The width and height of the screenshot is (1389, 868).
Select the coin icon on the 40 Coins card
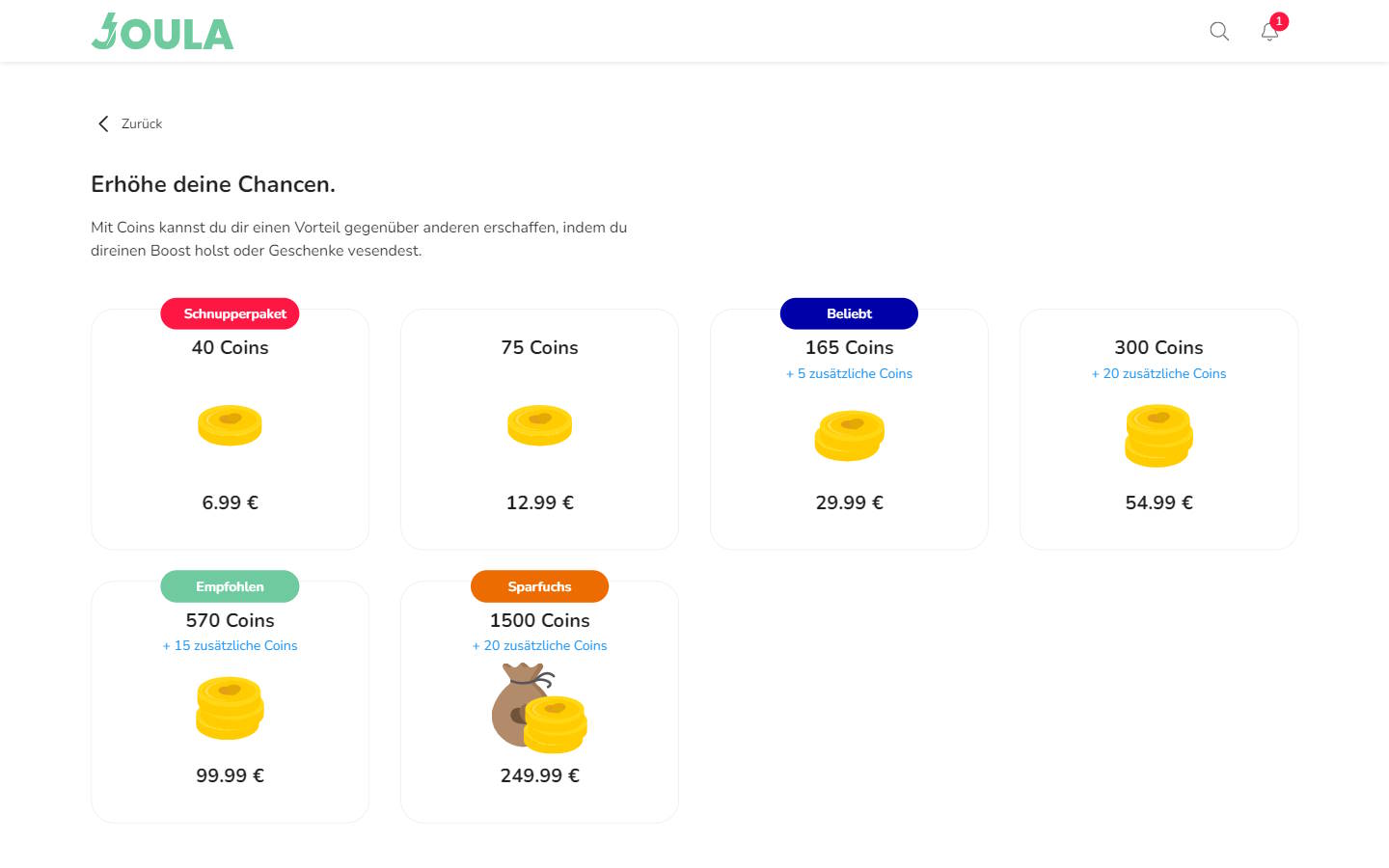tap(230, 425)
